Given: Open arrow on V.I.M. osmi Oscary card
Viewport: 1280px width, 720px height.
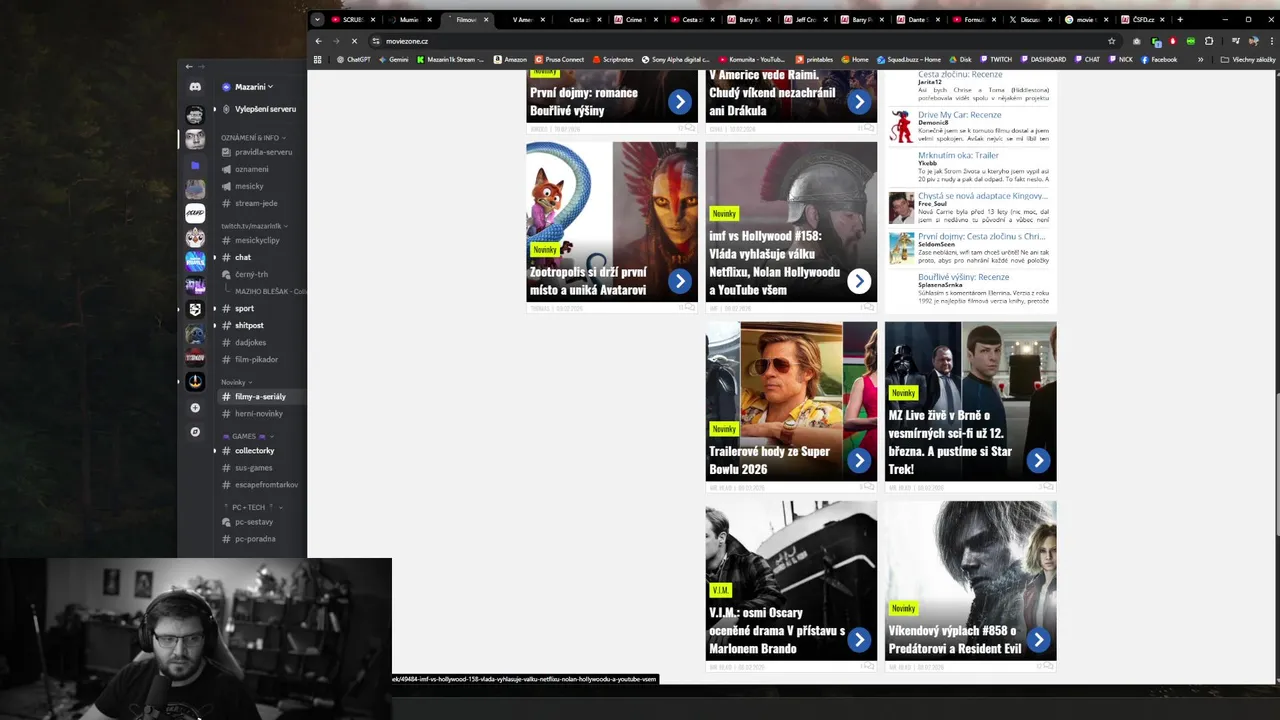Looking at the screenshot, I should click(859, 639).
